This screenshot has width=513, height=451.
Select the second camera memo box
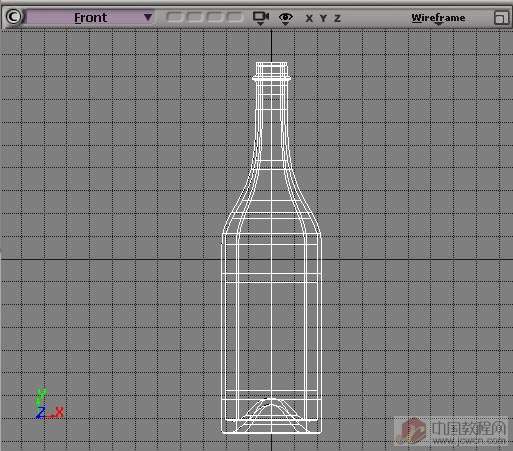pyautogui.click(x=195, y=17)
